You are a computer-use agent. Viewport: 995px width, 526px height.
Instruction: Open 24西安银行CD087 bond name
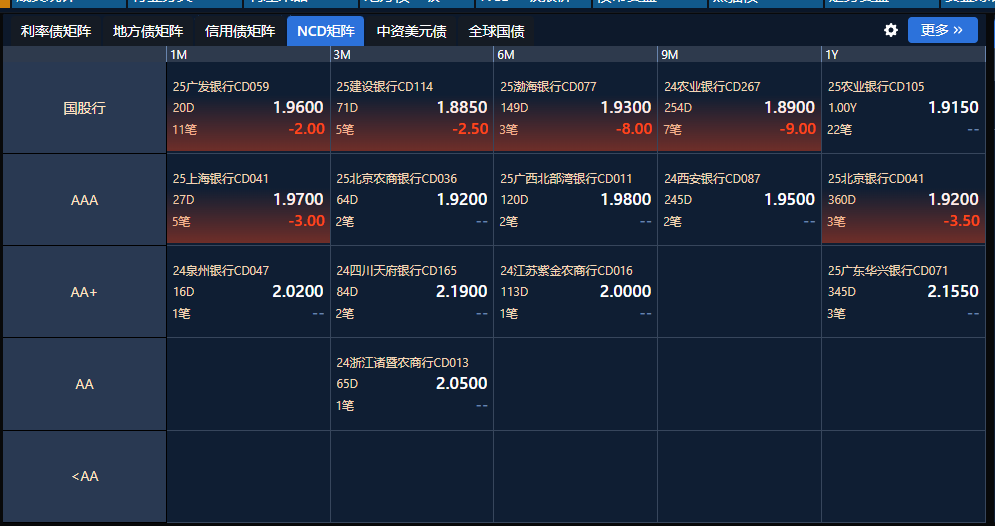[712, 178]
